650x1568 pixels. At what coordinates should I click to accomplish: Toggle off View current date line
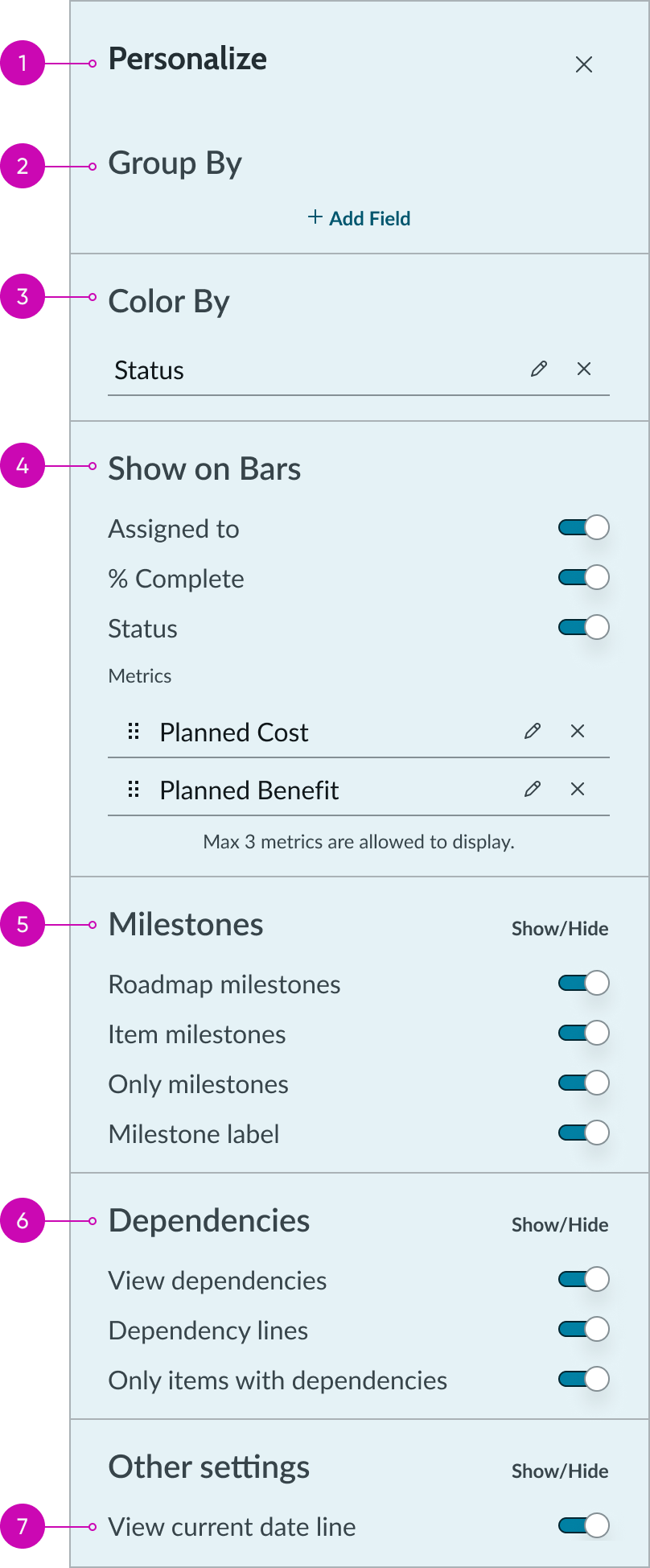coord(582,1526)
